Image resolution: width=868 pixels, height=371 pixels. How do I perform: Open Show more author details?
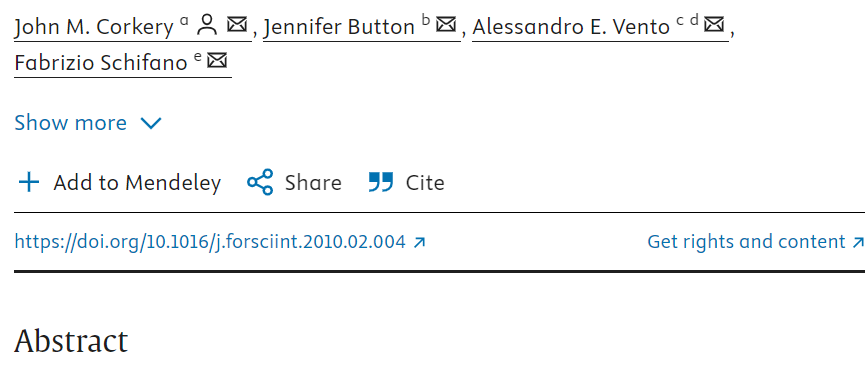pos(88,123)
